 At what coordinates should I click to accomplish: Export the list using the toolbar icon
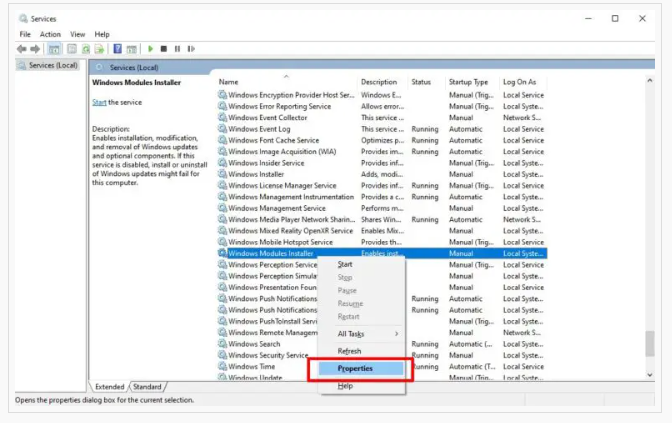pos(99,49)
